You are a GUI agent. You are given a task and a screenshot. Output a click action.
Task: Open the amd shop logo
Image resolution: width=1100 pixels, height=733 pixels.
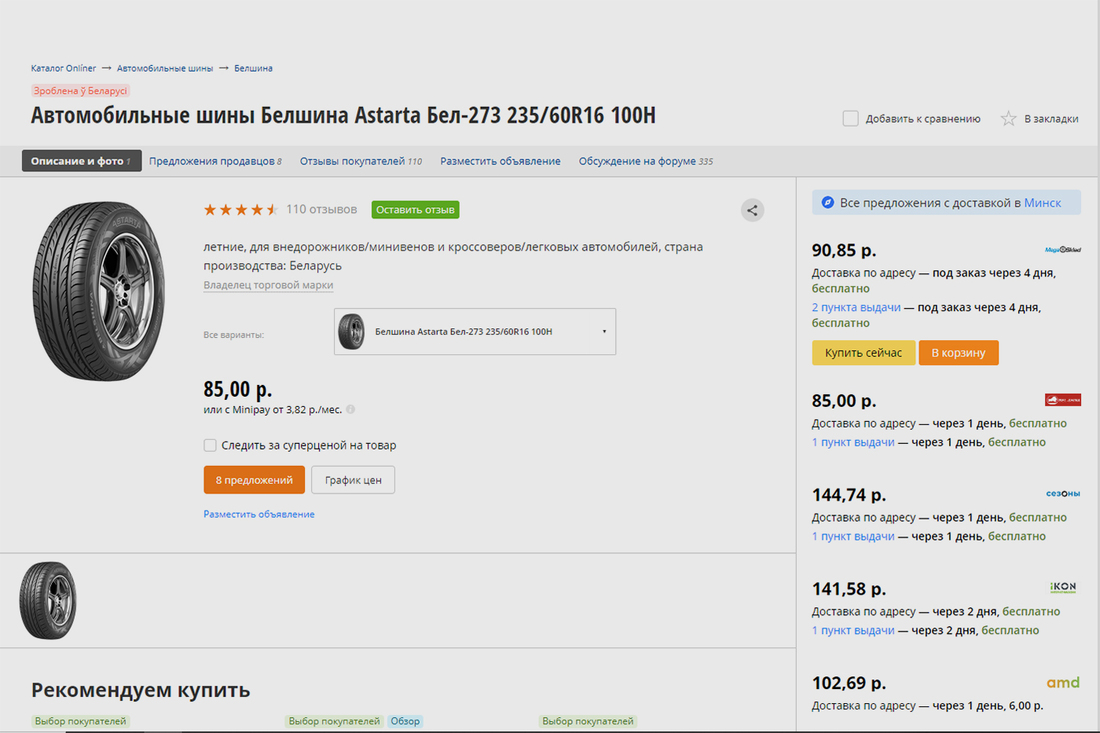[x=1063, y=683]
